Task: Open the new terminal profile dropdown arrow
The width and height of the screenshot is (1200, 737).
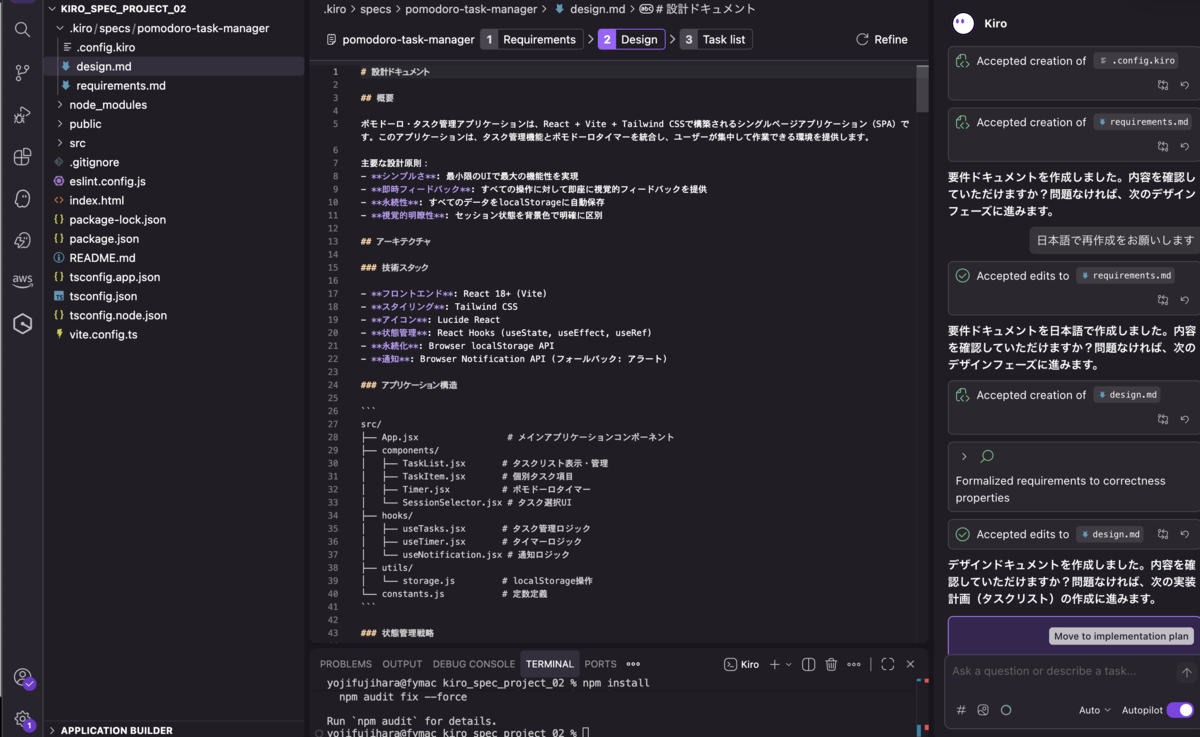Action: click(x=789, y=664)
